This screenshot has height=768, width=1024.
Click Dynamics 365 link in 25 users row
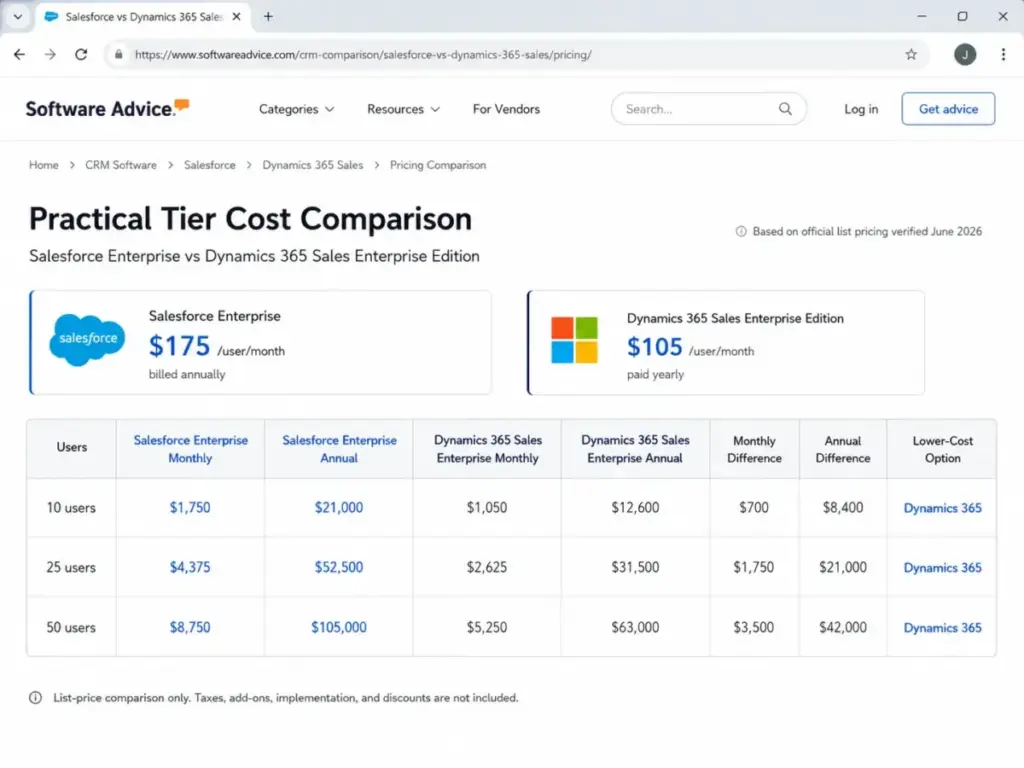click(942, 568)
